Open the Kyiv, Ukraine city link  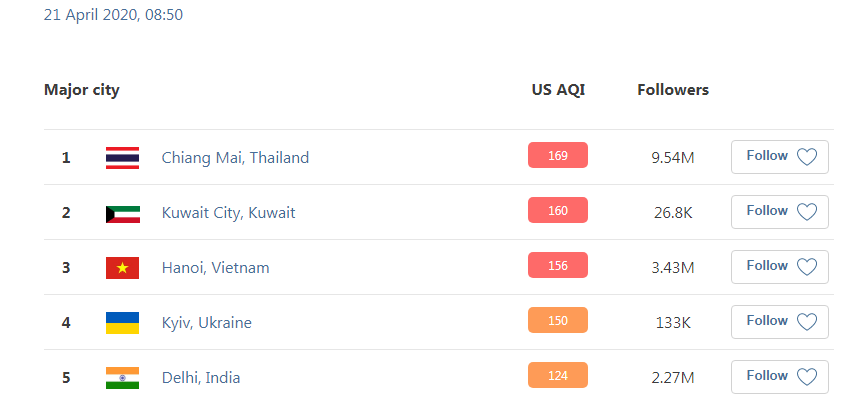tap(206, 322)
